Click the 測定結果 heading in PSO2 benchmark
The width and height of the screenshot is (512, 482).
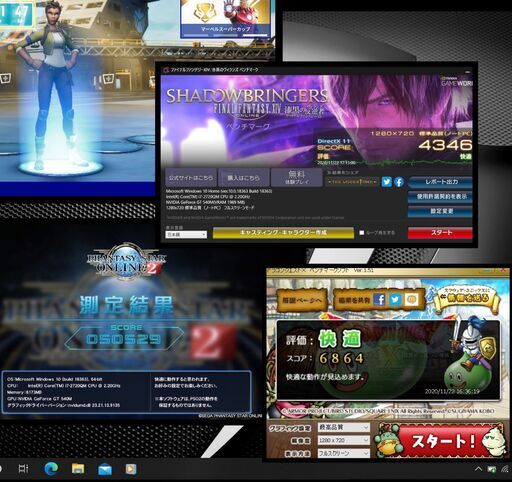point(126,305)
